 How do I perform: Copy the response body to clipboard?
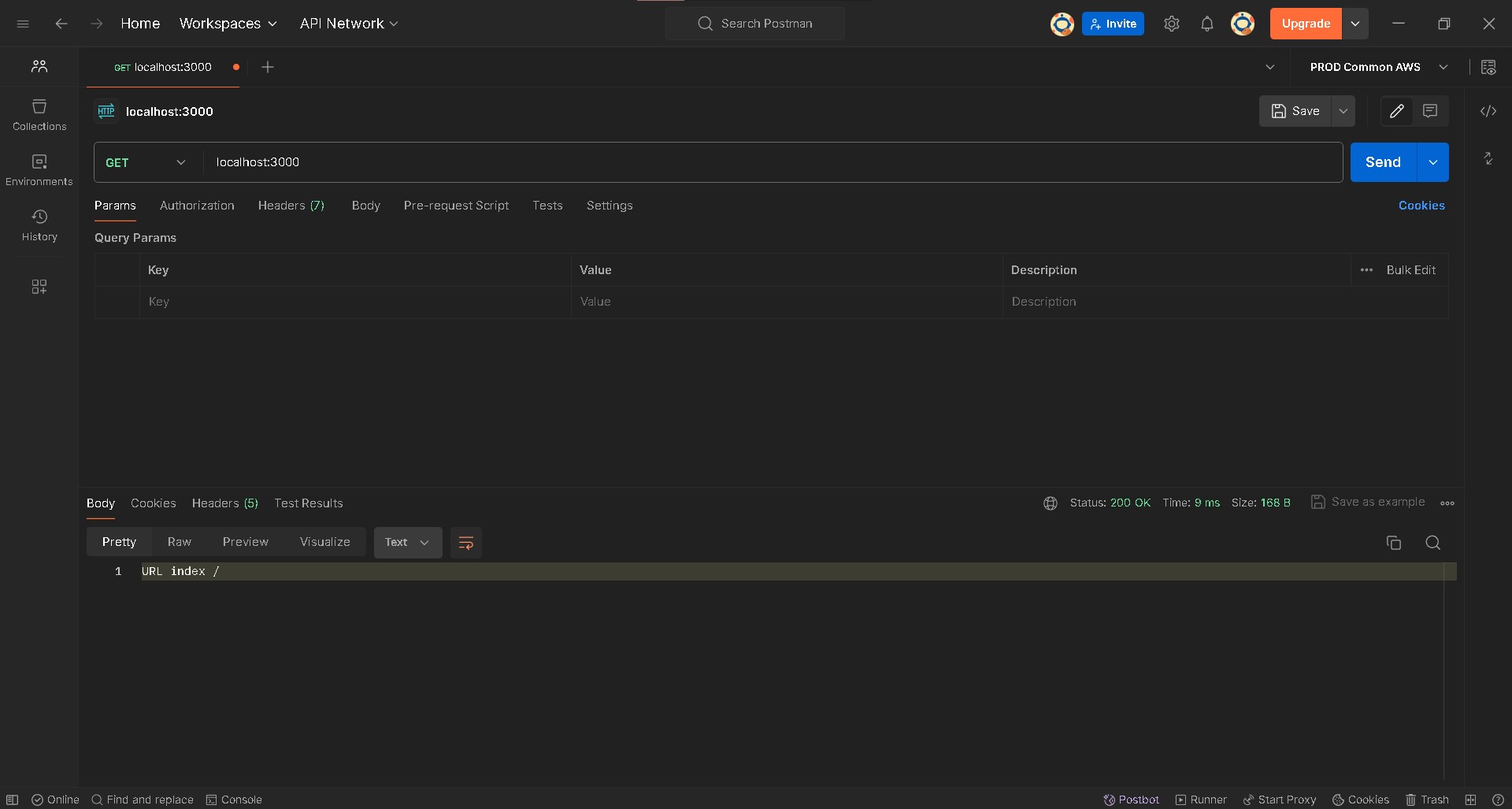pos(1393,543)
